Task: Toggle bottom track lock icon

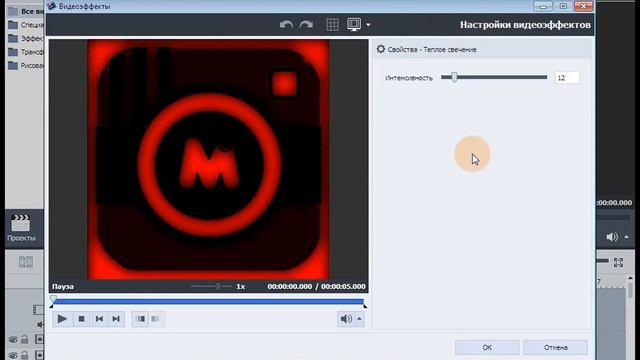Action: point(24,355)
